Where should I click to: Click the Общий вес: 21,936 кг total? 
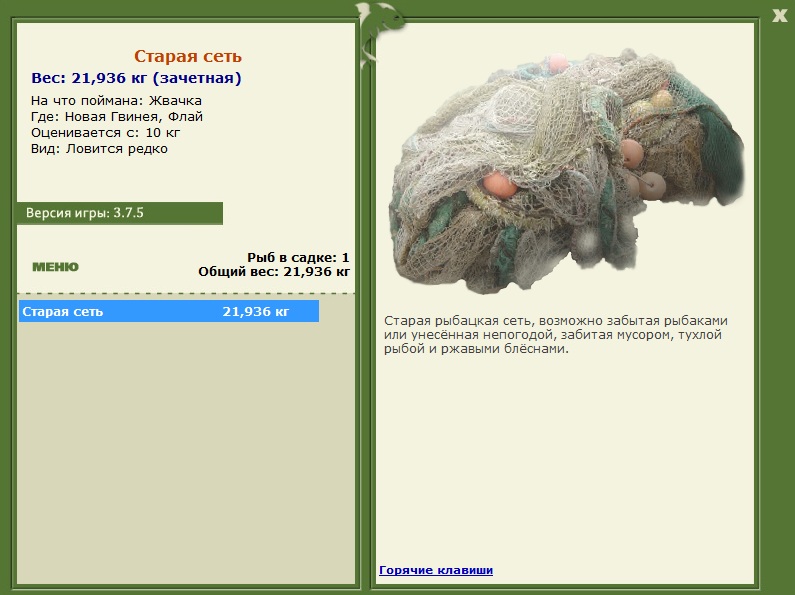point(274,272)
